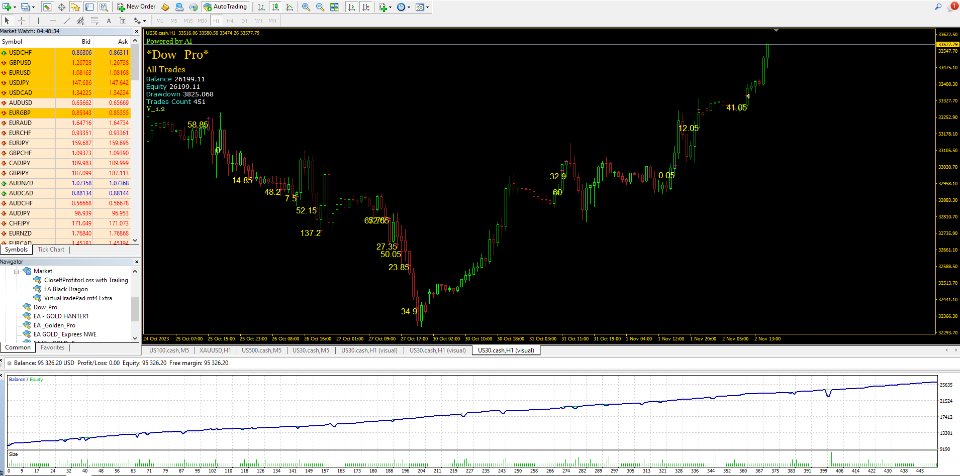Open a new chart via toolbar icon
Screen dimensions: 960x476
[6, 7]
